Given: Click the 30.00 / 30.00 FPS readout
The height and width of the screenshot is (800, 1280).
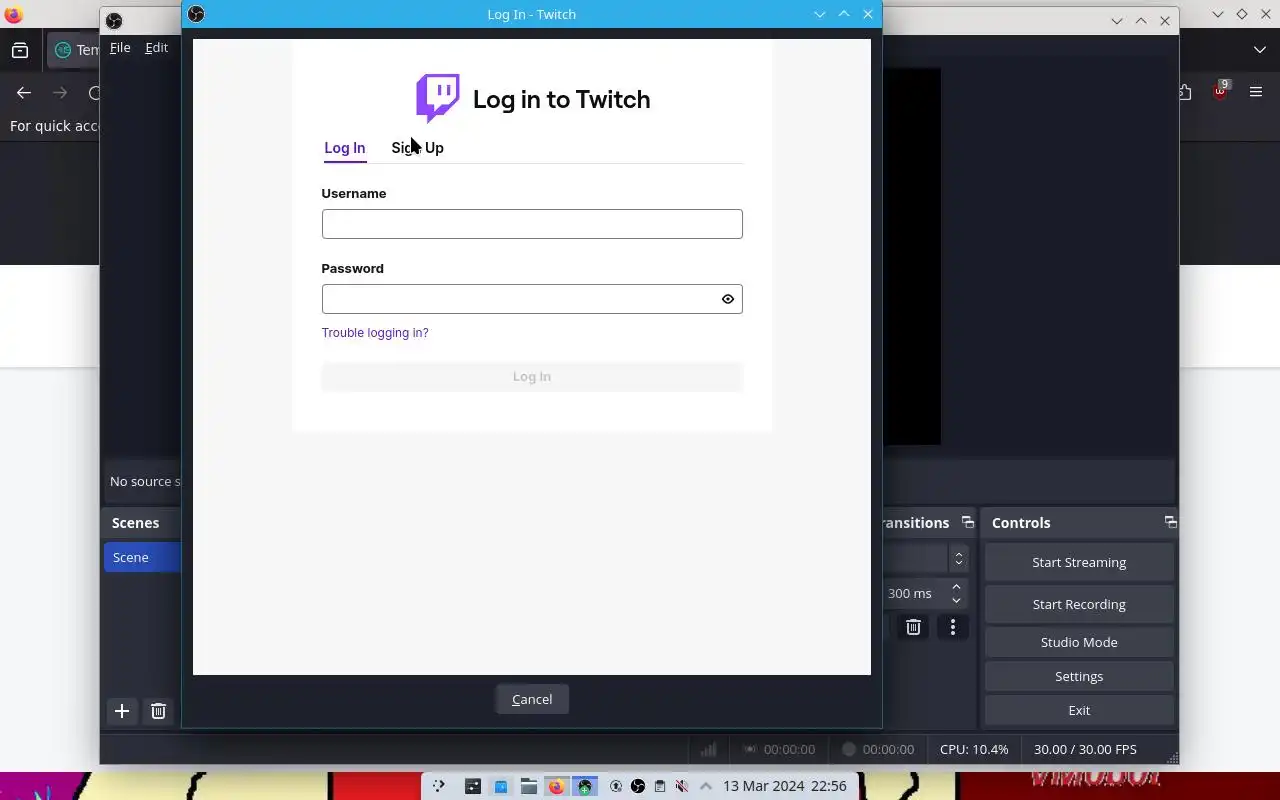Looking at the screenshot, I should [1085, 749].
